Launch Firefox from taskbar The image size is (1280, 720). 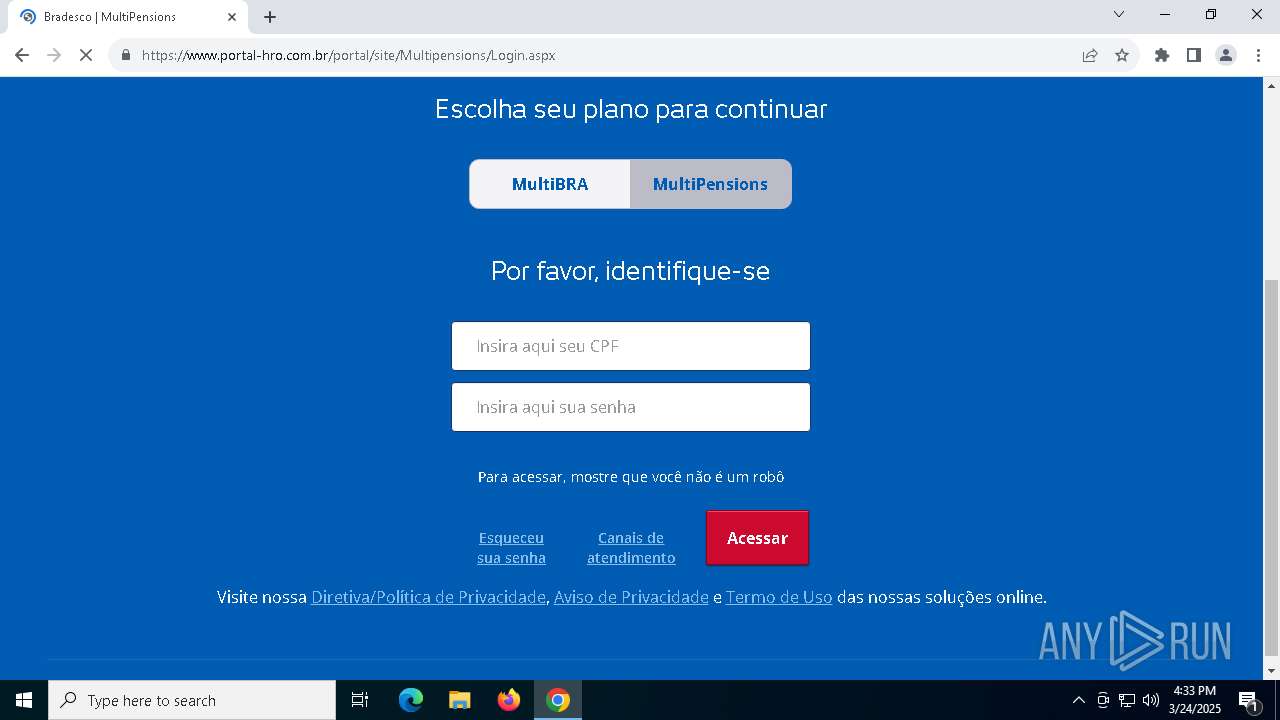[x=509, y=700]
